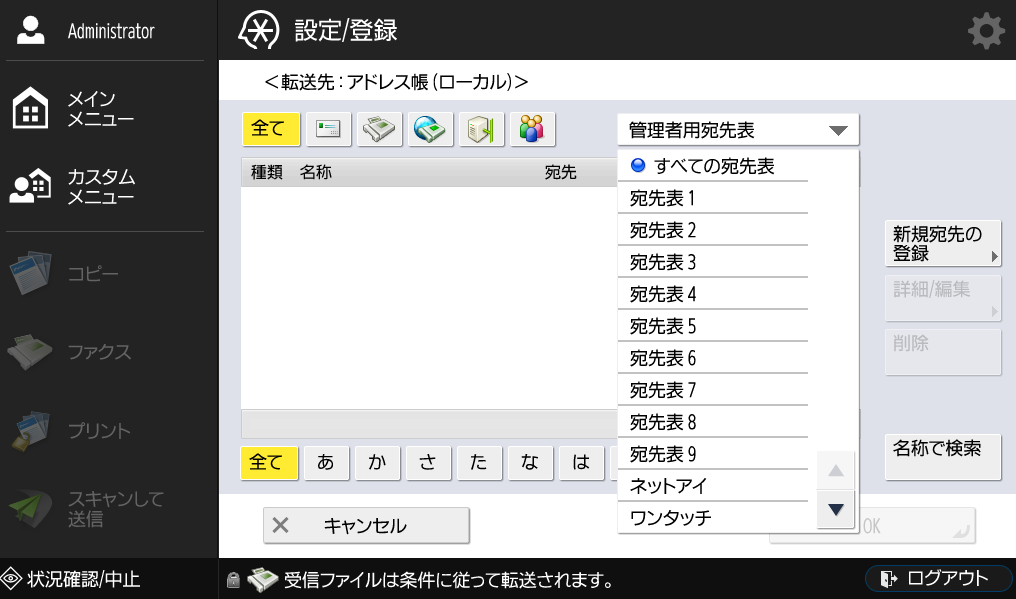Expand the 新規宛先の登録 submenu
The image size is (1016, 599).
[942, 244]
